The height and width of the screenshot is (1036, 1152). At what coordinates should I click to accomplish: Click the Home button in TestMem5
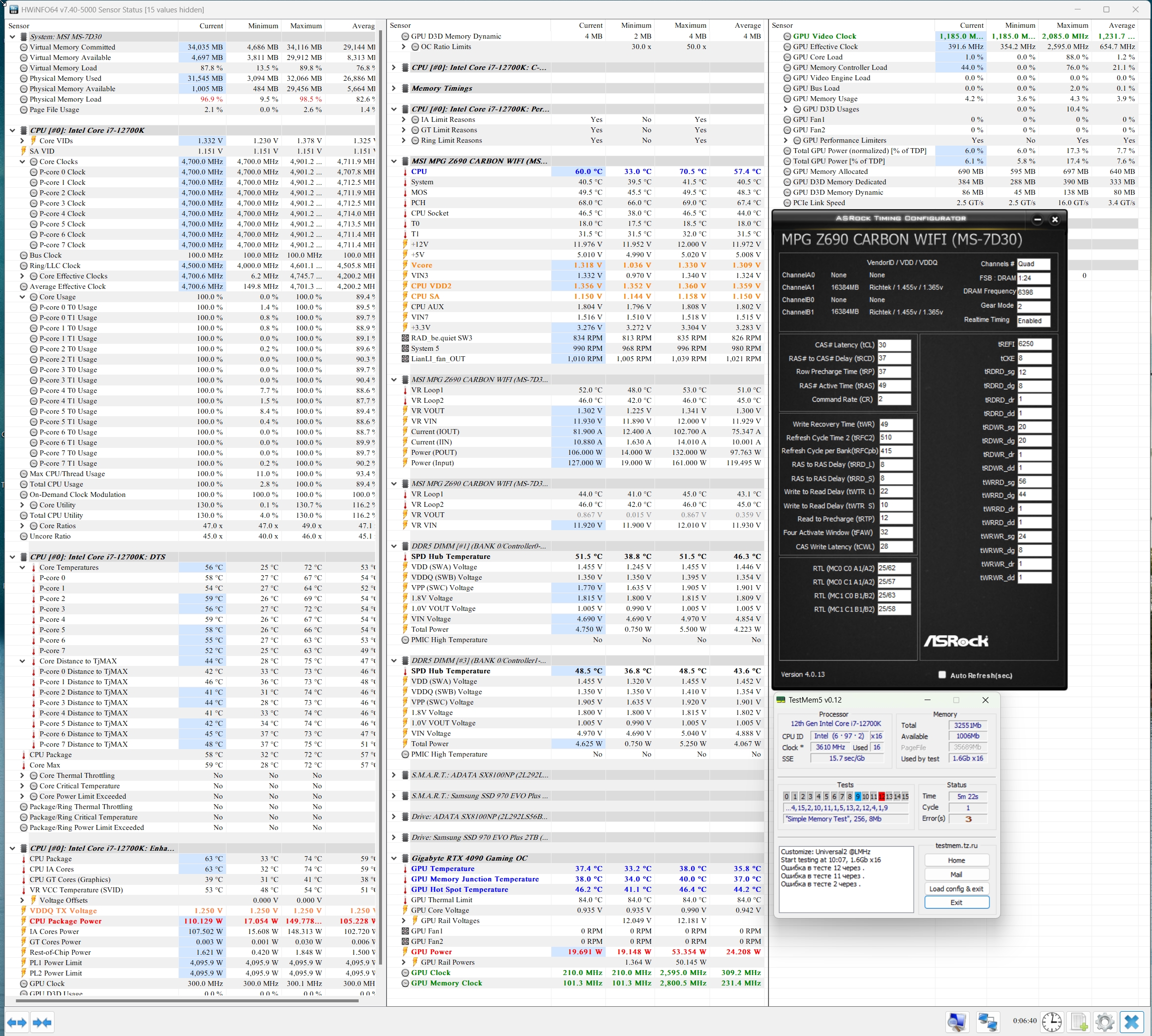pyautogui.click(x=956, y=860)
